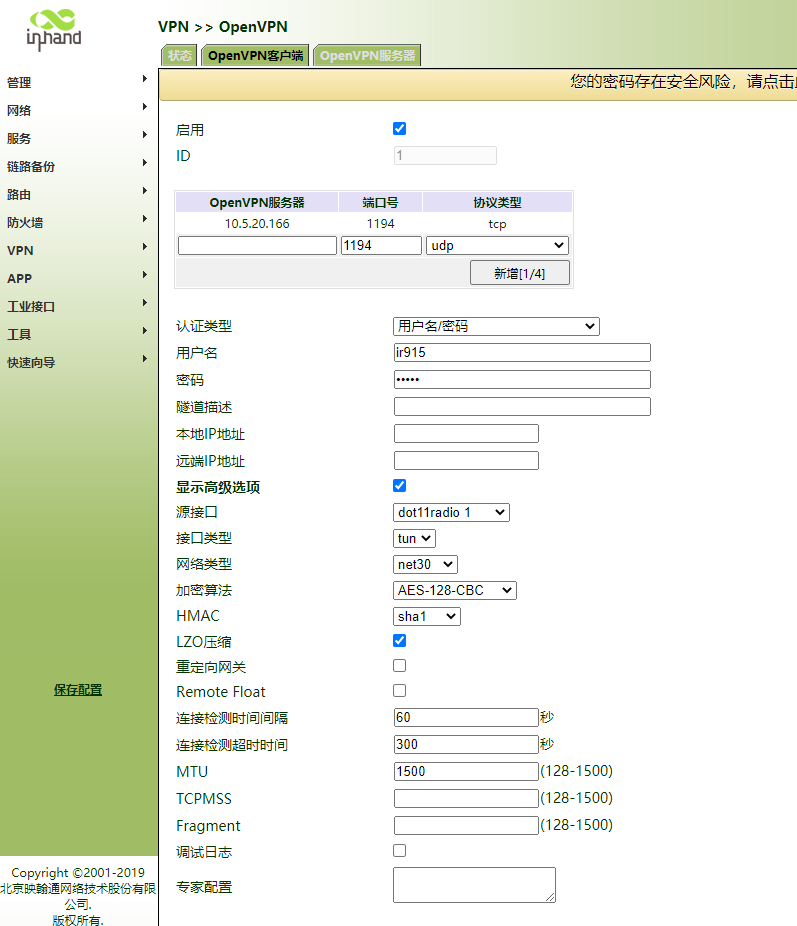Expand the 工业接口 sidebar menu
This screenshot has width=797, height=926.
coord(77,307)
